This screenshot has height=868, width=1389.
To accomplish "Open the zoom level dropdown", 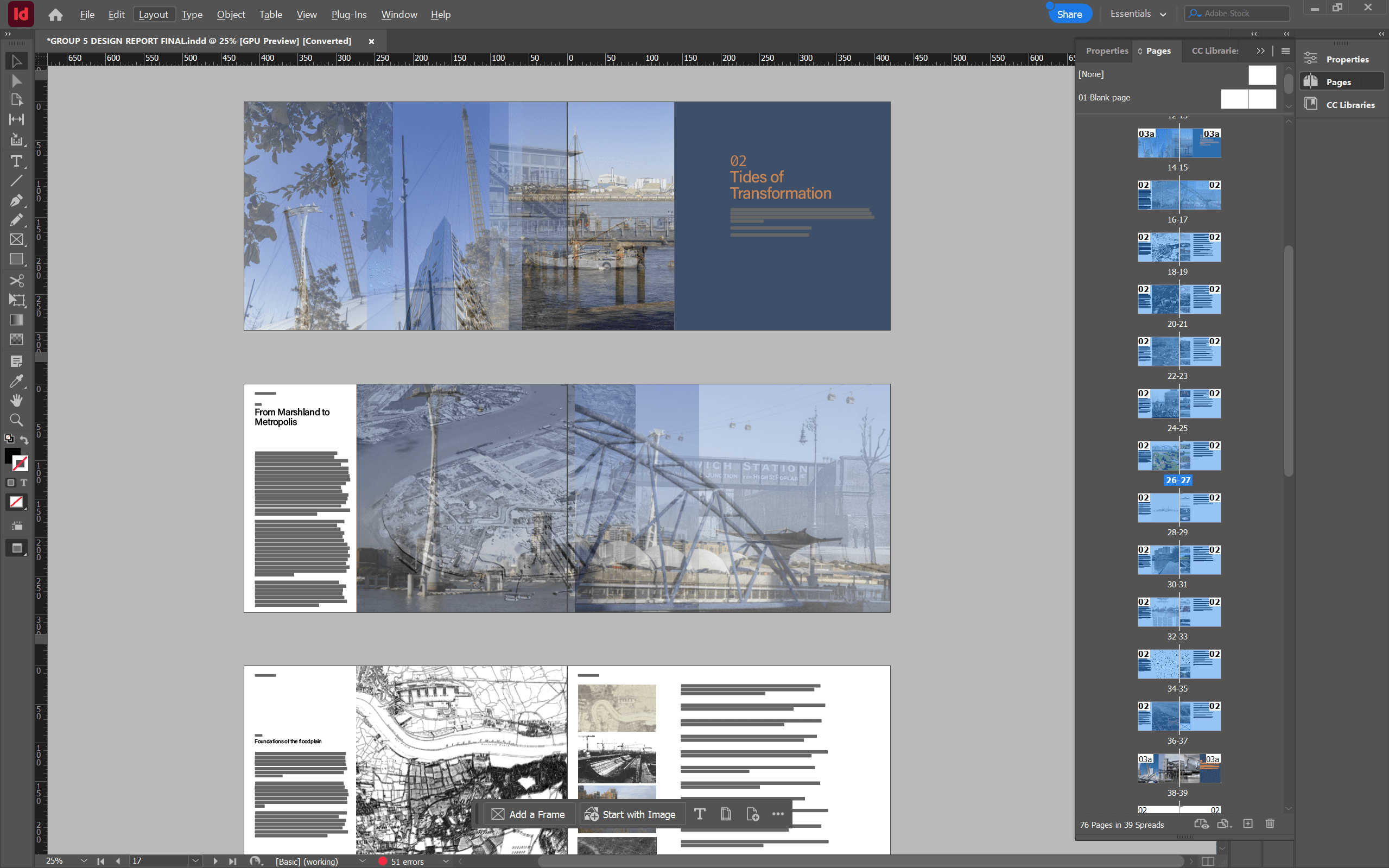I will 84,860.
